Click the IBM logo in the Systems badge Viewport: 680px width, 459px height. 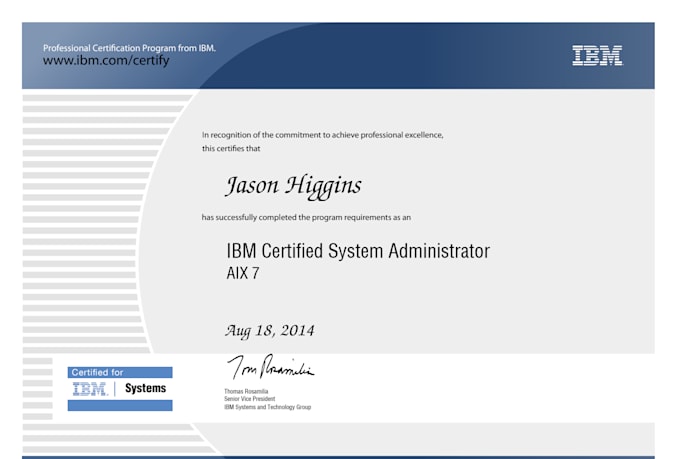pos(90,389)
